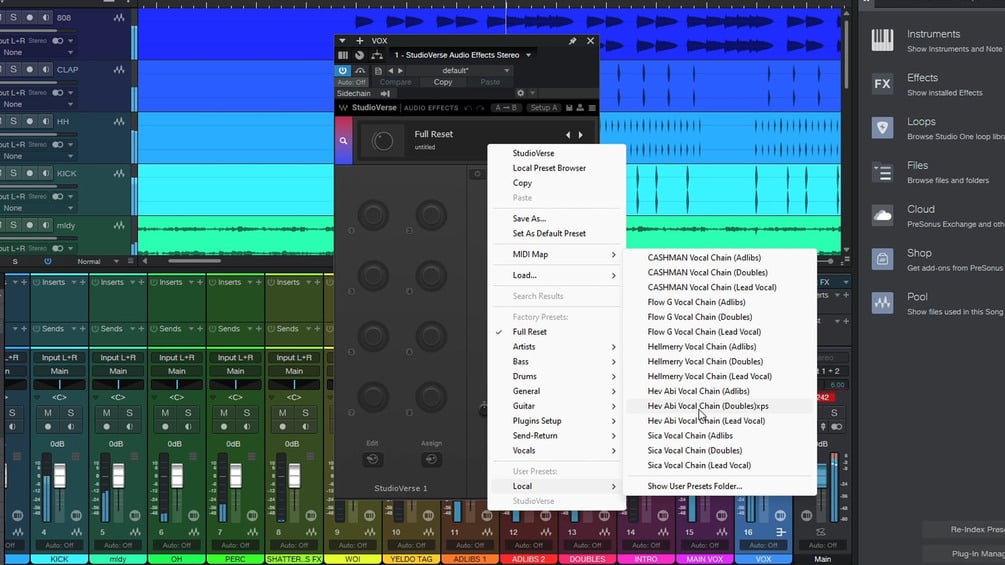
Task: Select previous StudioVerse preset arrow
Action: click(x=568, y=135)
